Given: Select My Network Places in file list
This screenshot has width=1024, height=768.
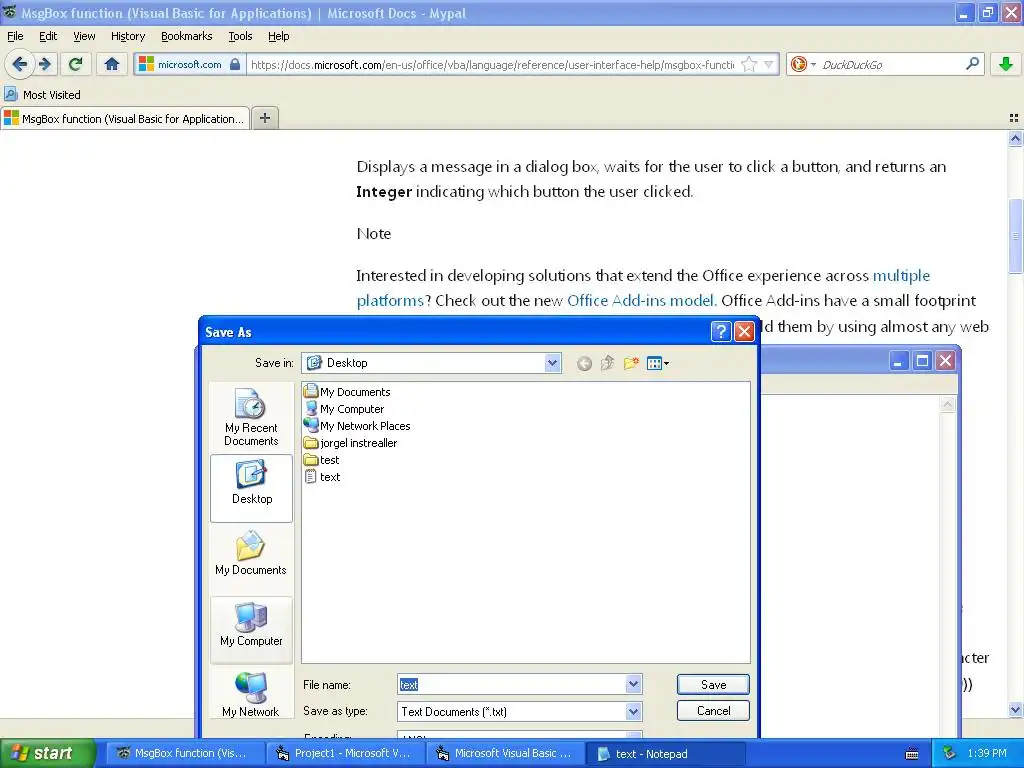Looking at the screenshot, I should [x=357, y=426].
